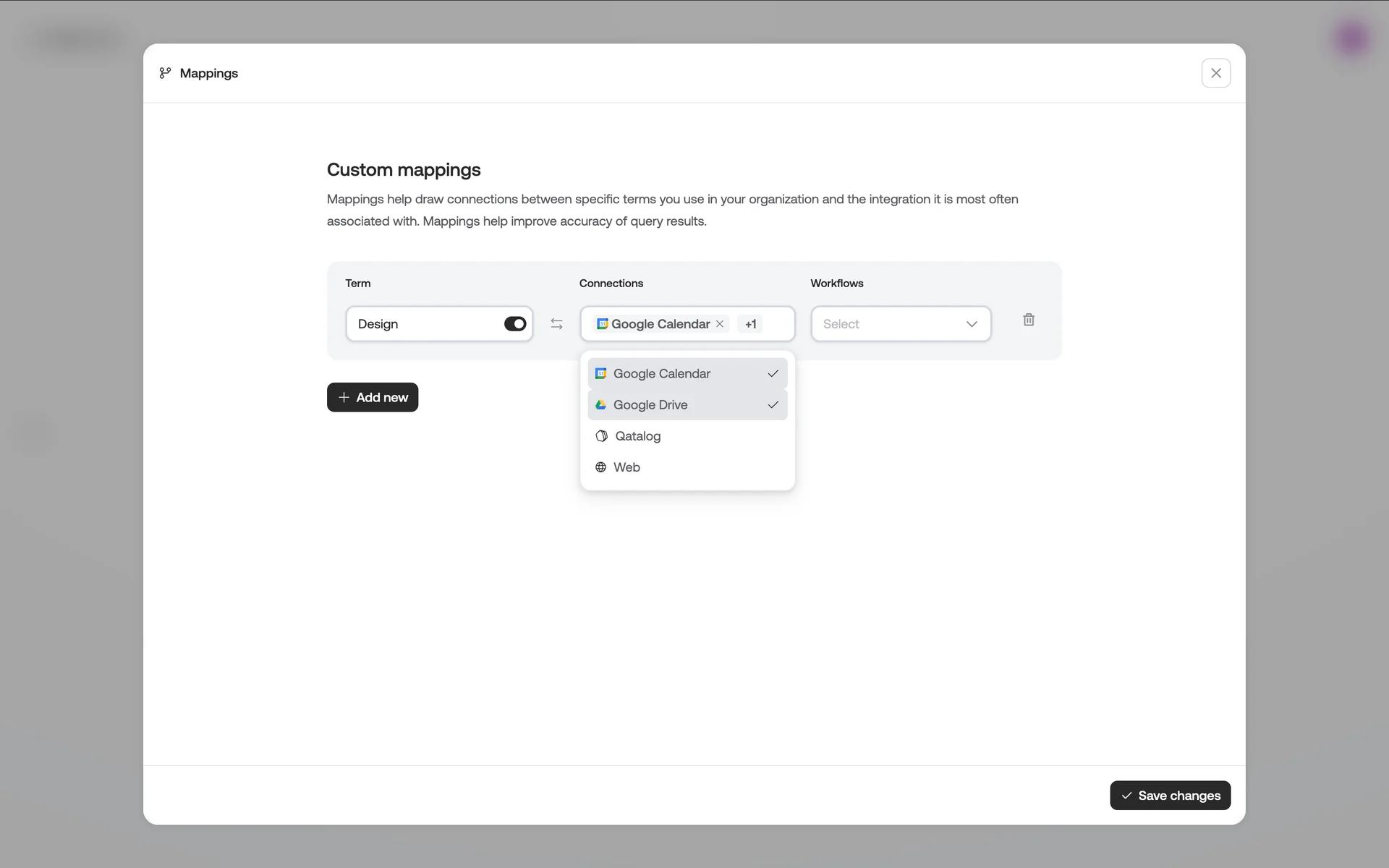
Task: Toggle the Design term switch off
Action: (x=515, y=324)
